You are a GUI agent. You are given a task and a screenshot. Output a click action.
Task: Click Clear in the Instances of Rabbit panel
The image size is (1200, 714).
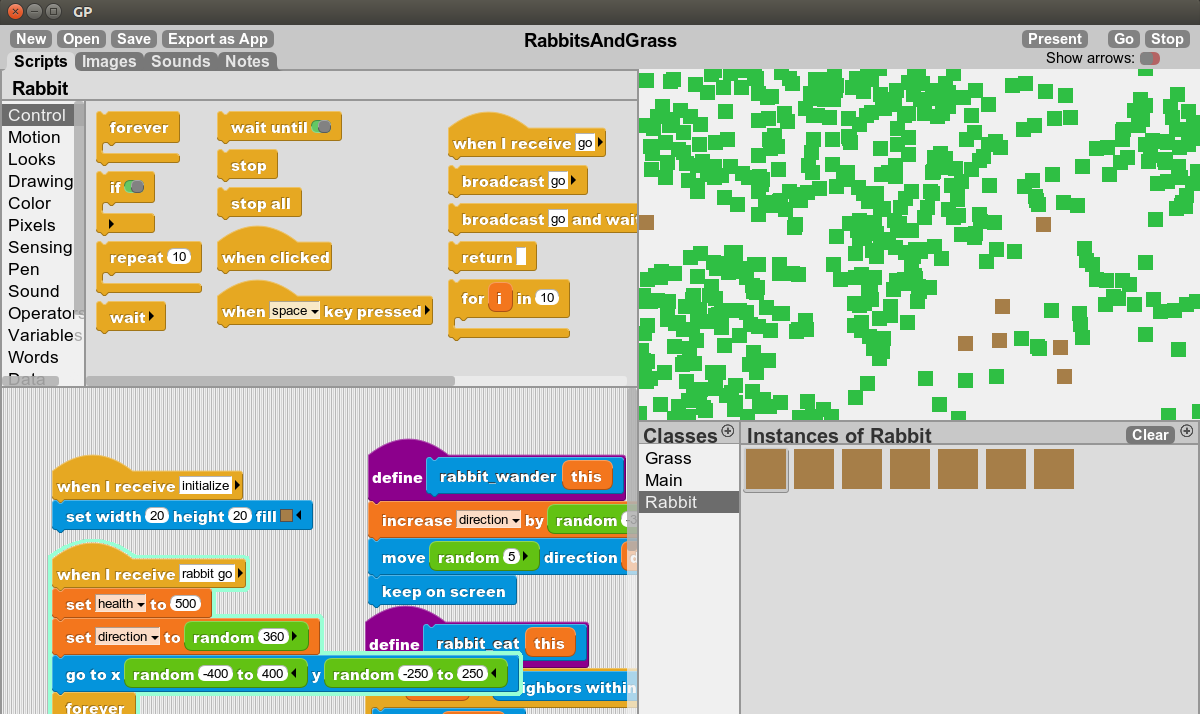(1148, 434)
